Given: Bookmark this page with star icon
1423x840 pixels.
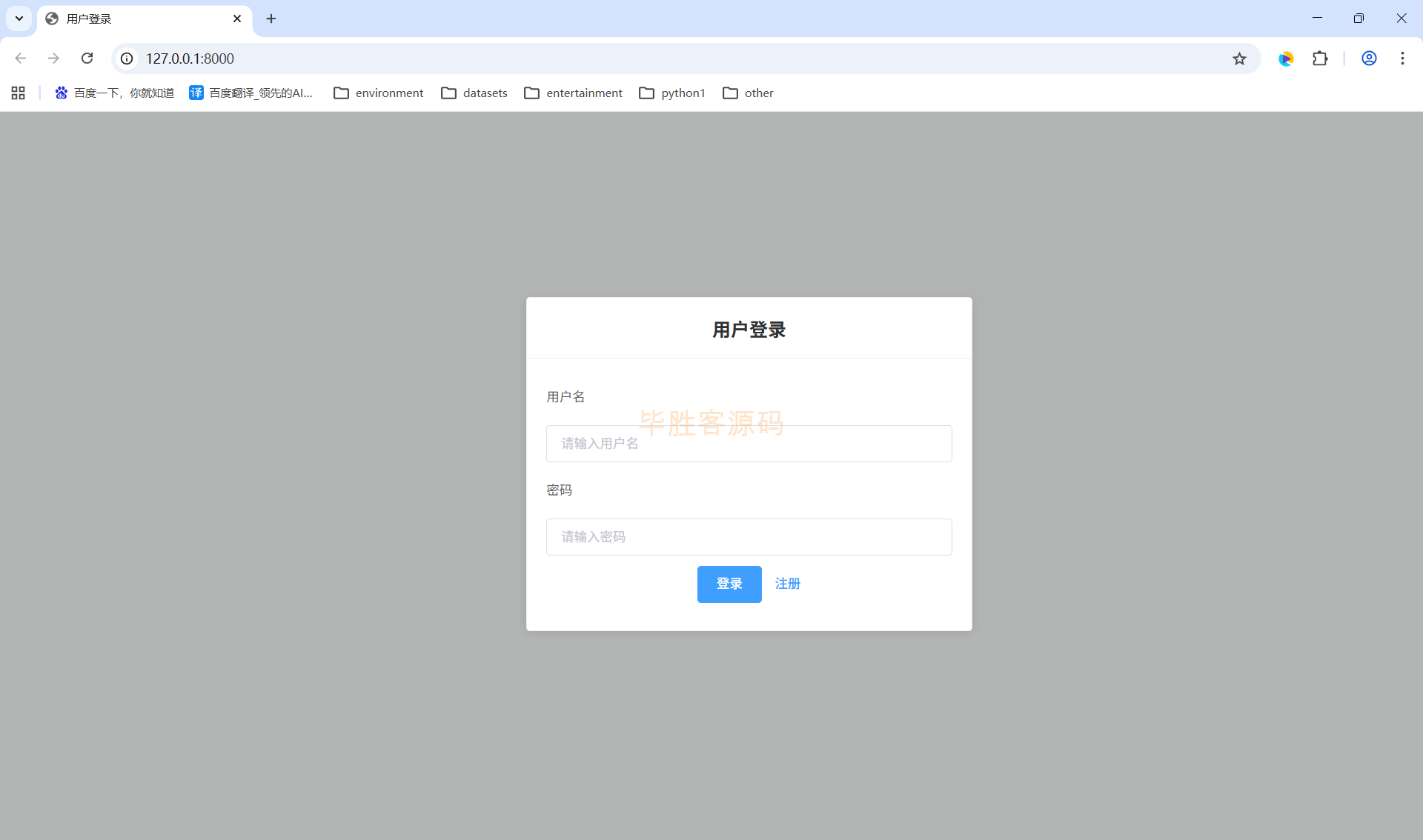Looking at the screenshot, I should tap(1239, 59).
